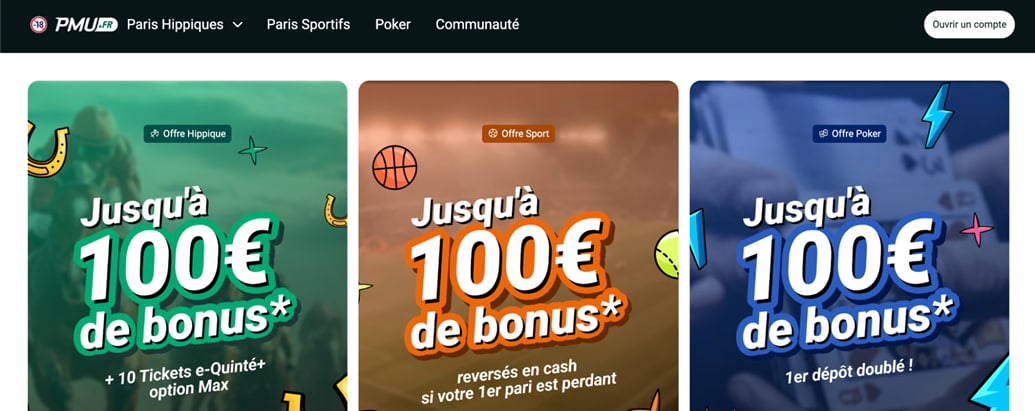1035x411 pixels.
Task: Open the orange sport 100€ bonus card
Action: coord(518,246)
